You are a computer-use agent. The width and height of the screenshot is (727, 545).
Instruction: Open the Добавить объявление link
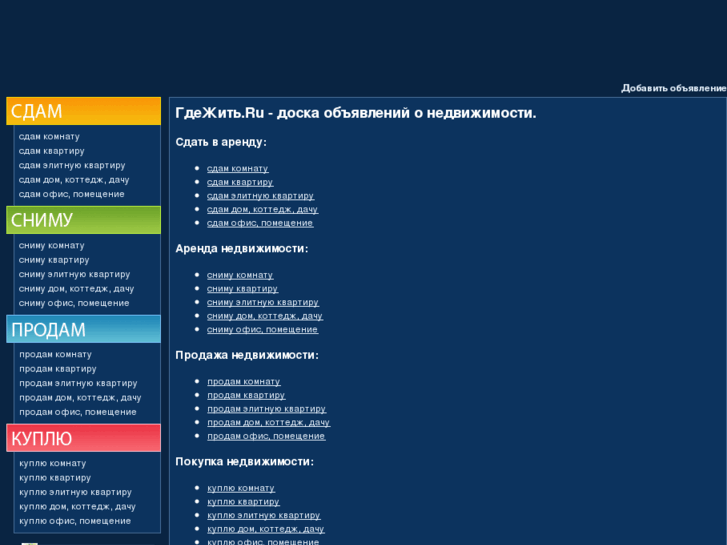[x=674, y=88]
